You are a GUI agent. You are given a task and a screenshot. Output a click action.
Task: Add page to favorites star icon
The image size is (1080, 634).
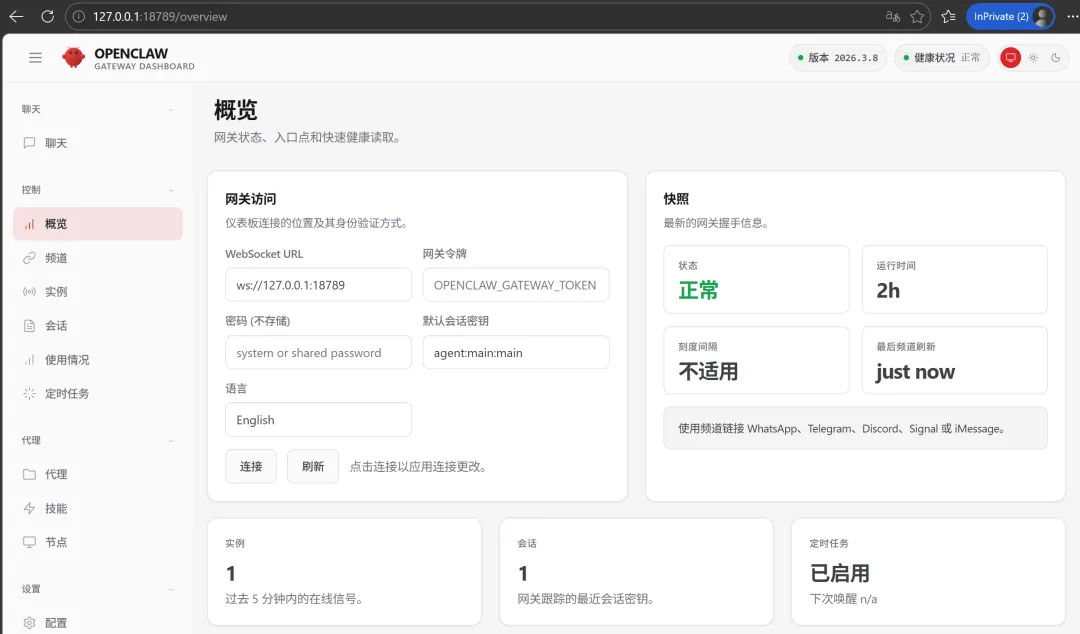917,17
